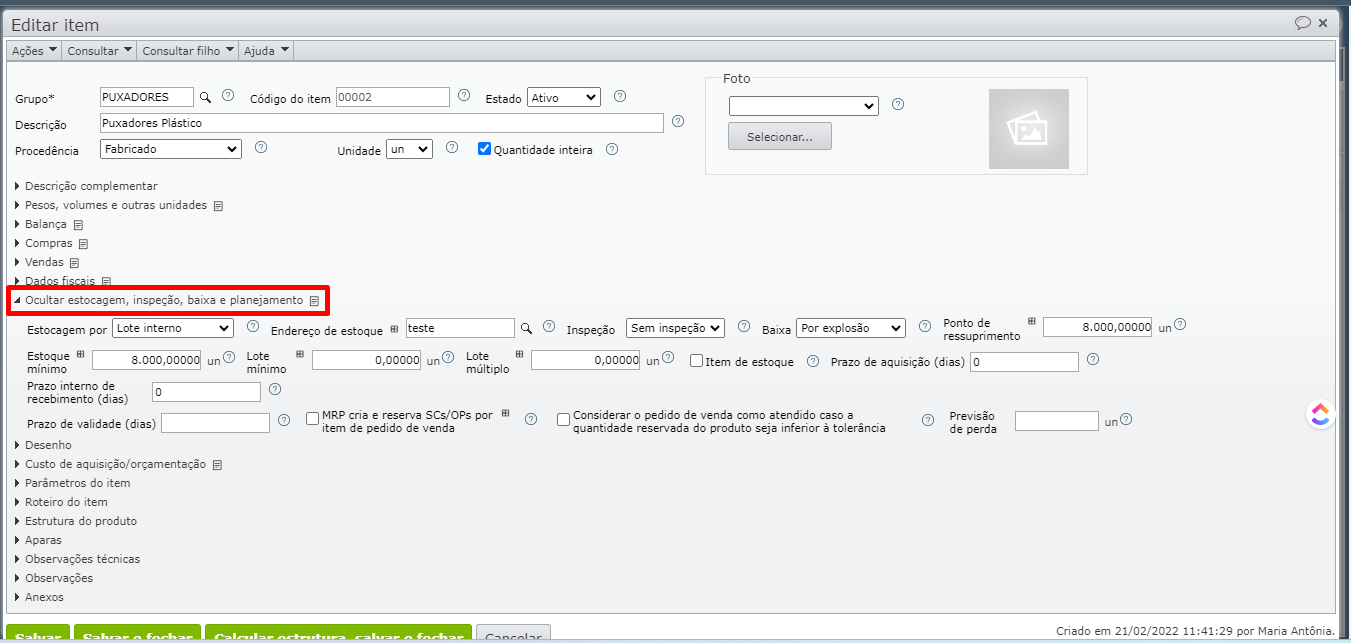Click help icon beside Previsão de perda
Viewport: 1351px width, 643px height.
[1126, 420]
